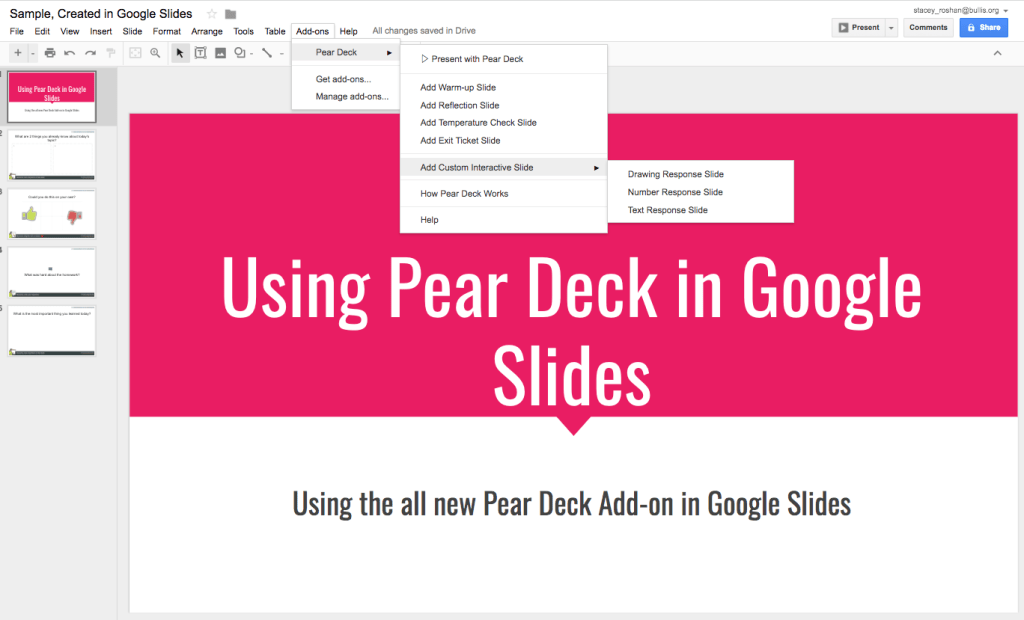Select the zoom magnifier tool

click(x=155, y=53)
